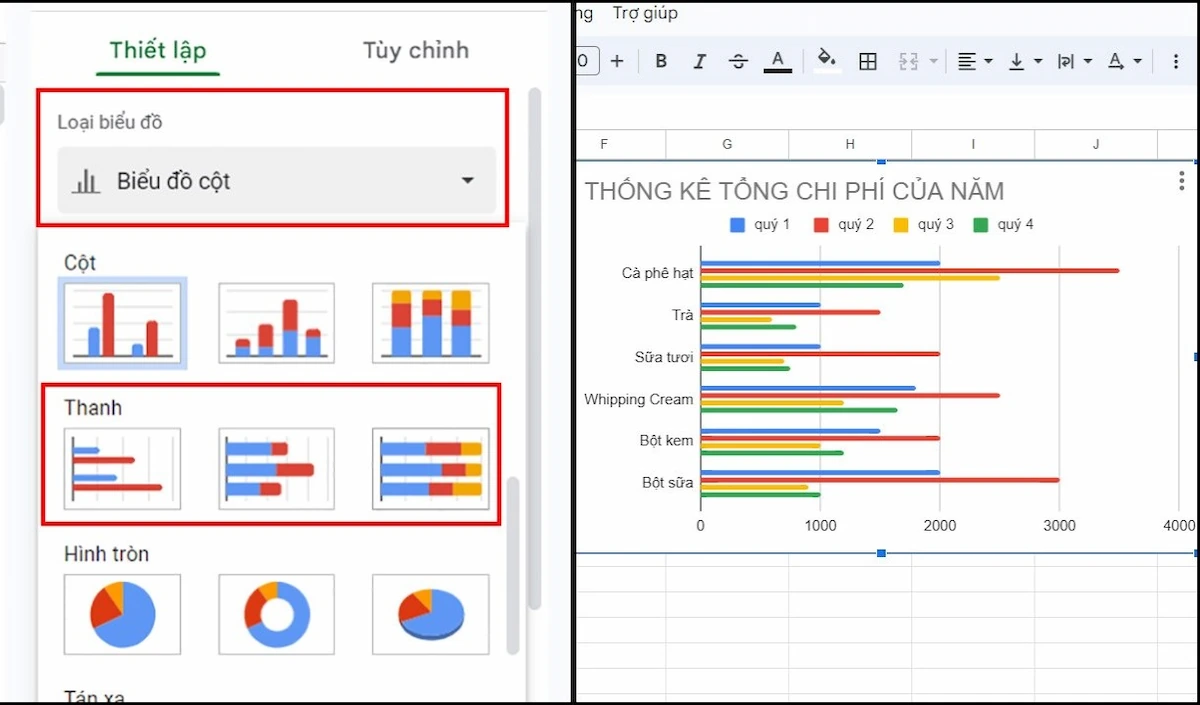Click the 3000 value on horizontal axis
This screenshot has width=1200, height=705.
1060,526
